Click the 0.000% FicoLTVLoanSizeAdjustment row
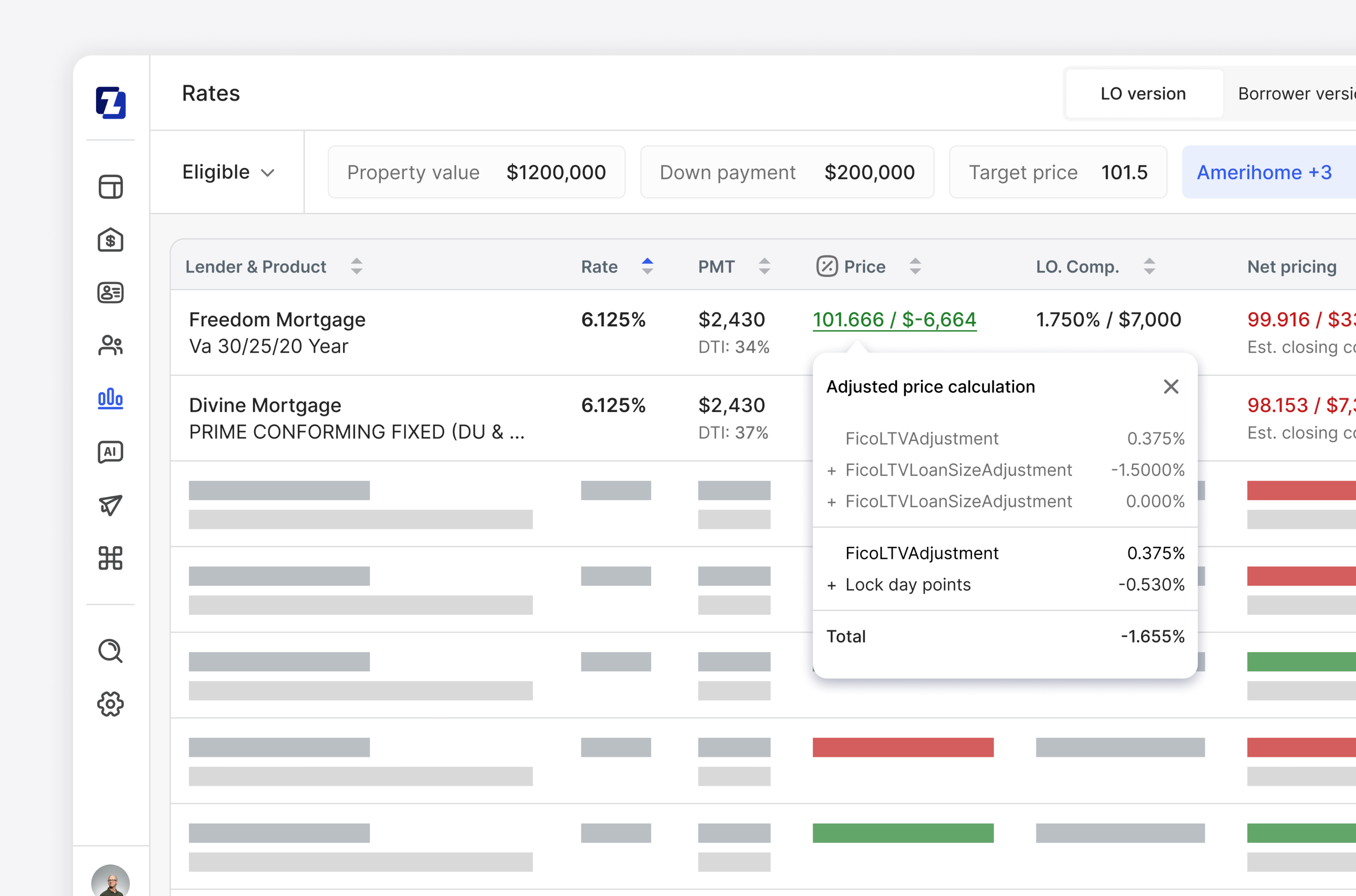The image size is (1356, 896). (x=1005, y=501)
